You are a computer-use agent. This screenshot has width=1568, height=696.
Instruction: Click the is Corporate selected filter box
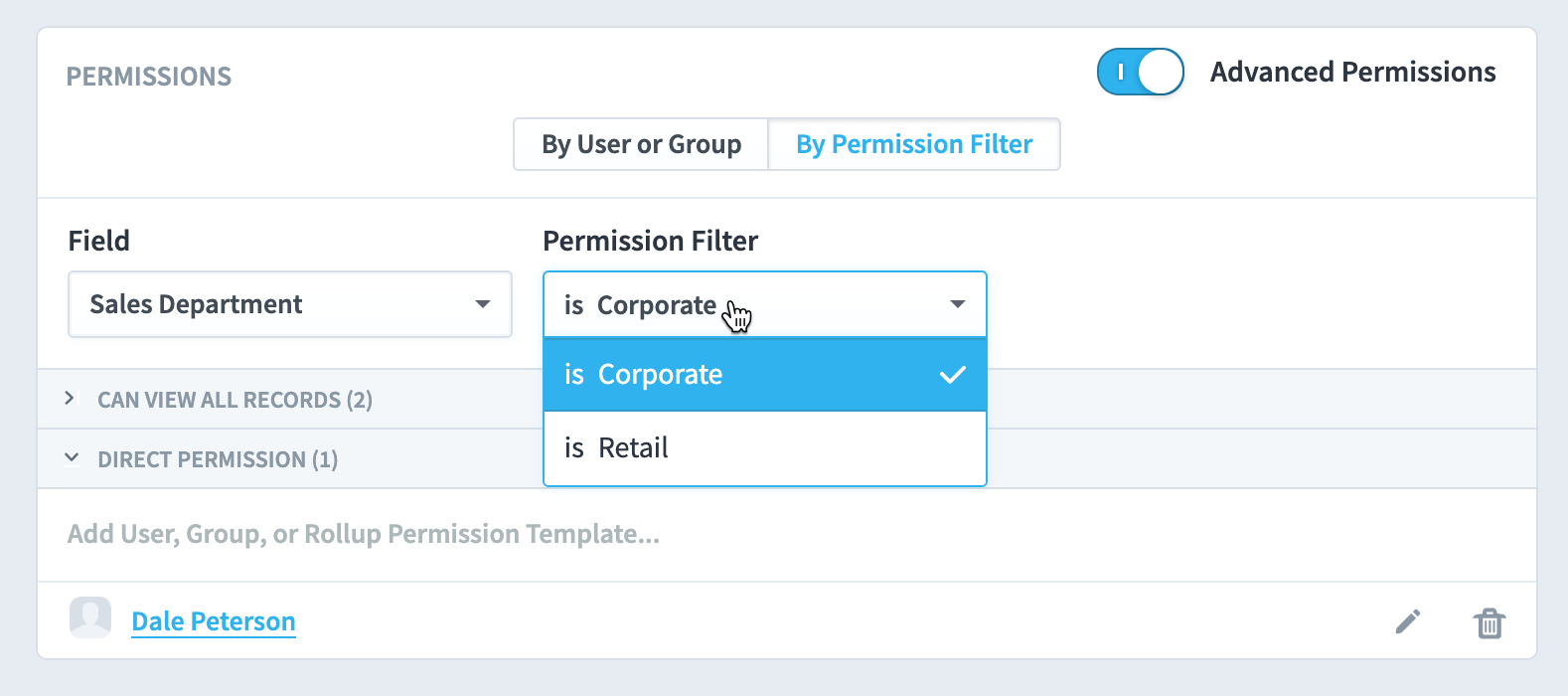point(765,304)
